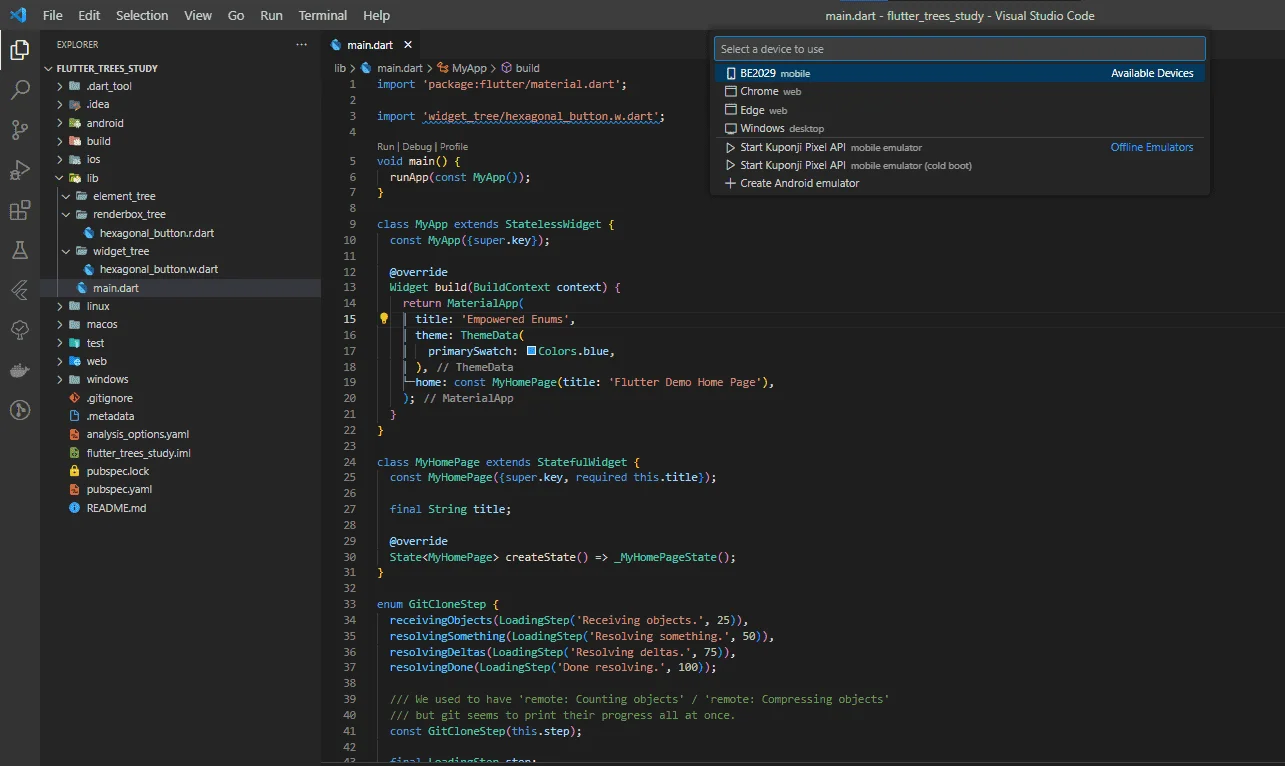Click build in the editor breadcrumb
Image resolution: width=1285 pixels, height=766 pixels.
click(527, 68)
